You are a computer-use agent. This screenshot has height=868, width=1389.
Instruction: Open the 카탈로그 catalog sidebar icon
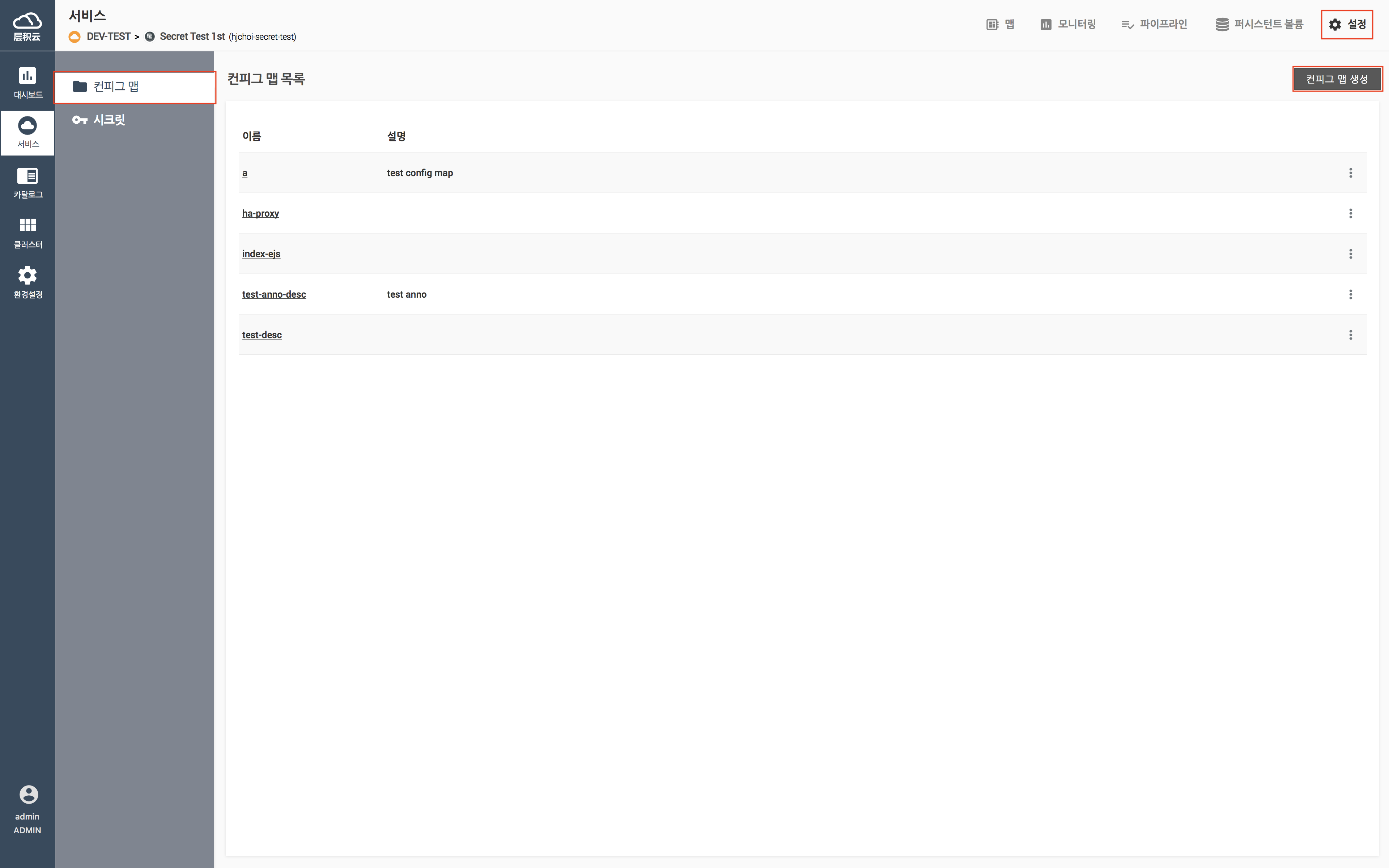(27, 183)
